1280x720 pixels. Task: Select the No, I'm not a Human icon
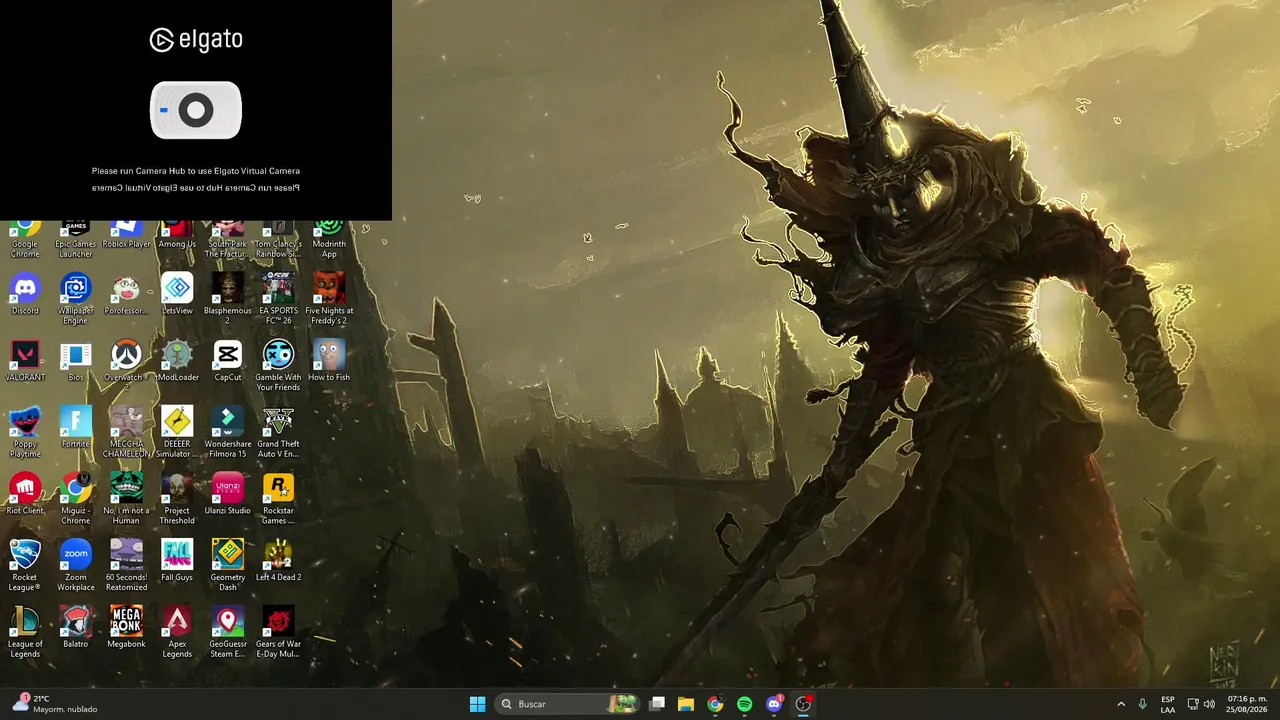(126, 498)
